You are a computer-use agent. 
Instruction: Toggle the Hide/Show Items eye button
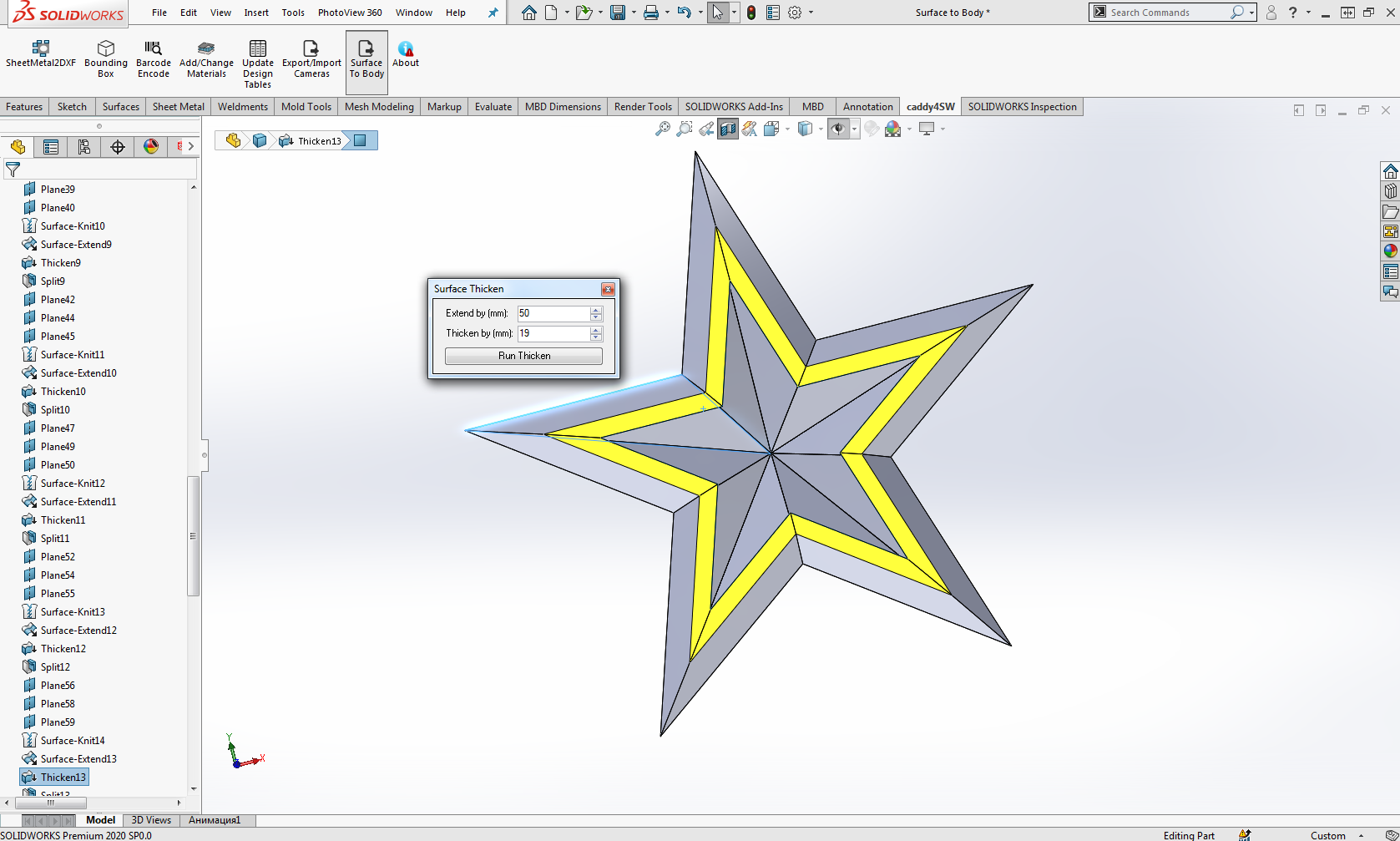(x=838, y=129)
